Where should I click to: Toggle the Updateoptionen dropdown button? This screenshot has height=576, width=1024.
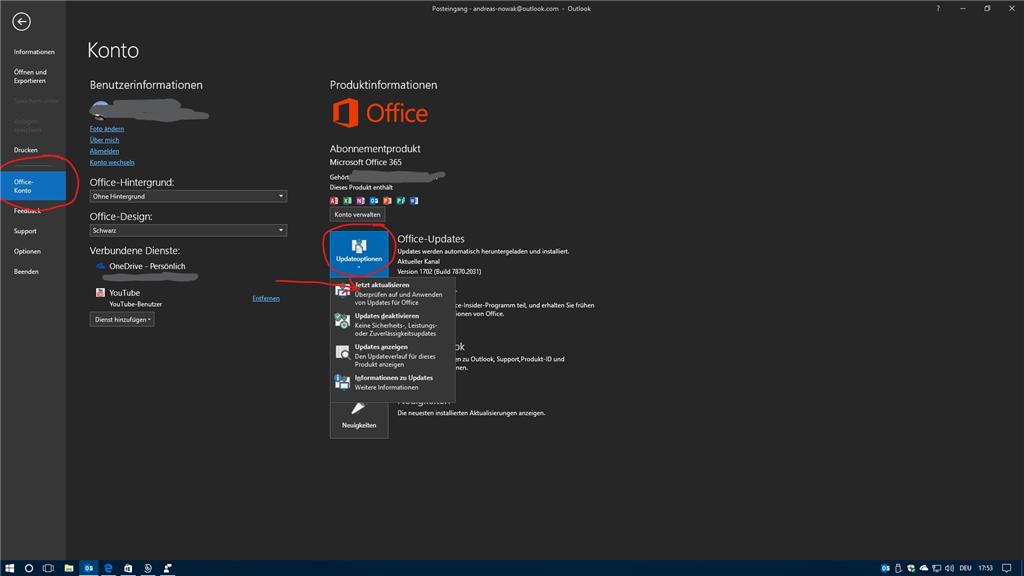(x=359, y=252)
